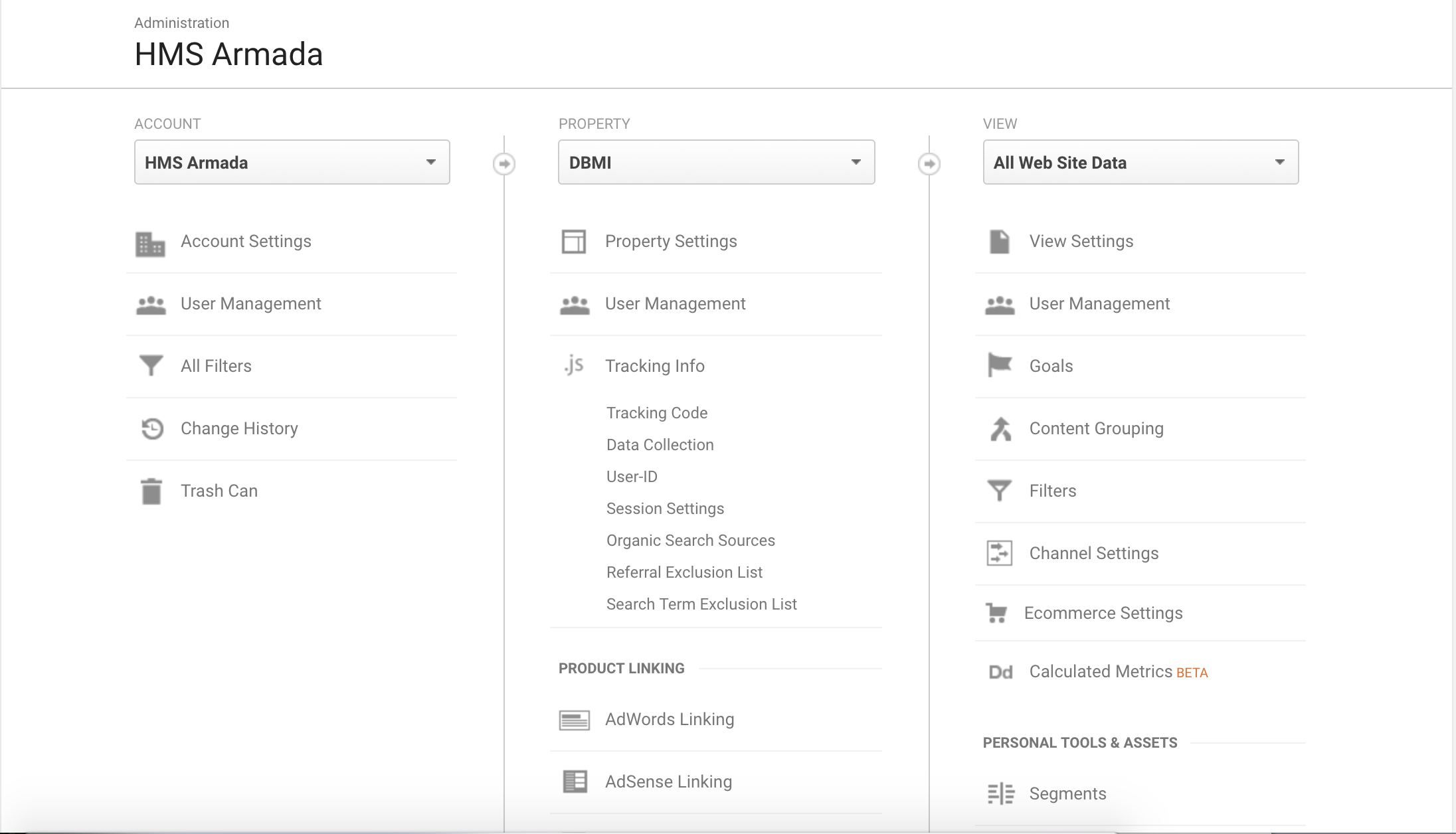The width and height of the screenshot is (1456, 834).
Task: Open Property Settings
Action: pyautogui.click(x=671, y=242)
